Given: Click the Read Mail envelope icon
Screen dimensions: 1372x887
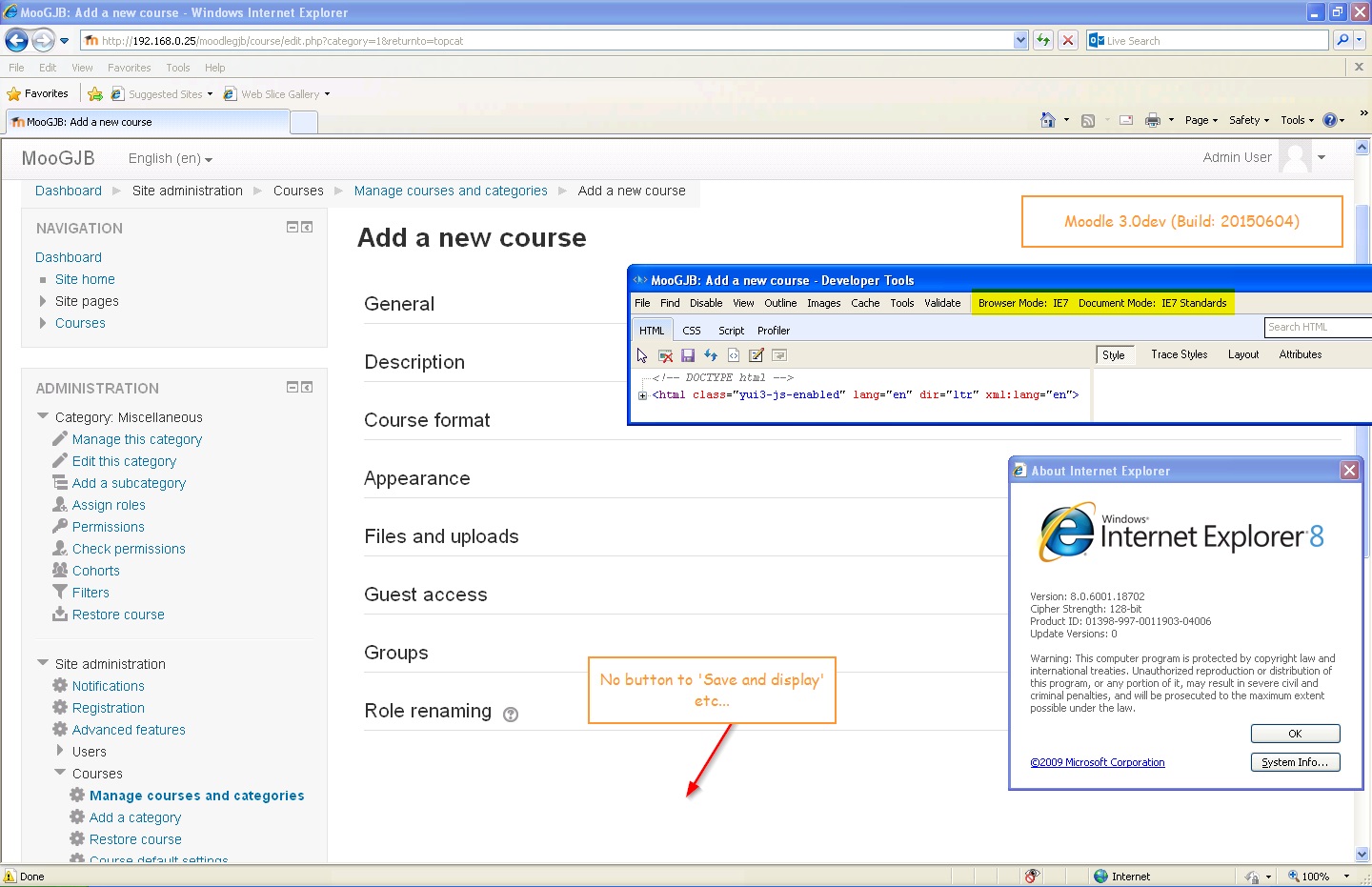Looking at the screenshot, I should (1126, 120).
